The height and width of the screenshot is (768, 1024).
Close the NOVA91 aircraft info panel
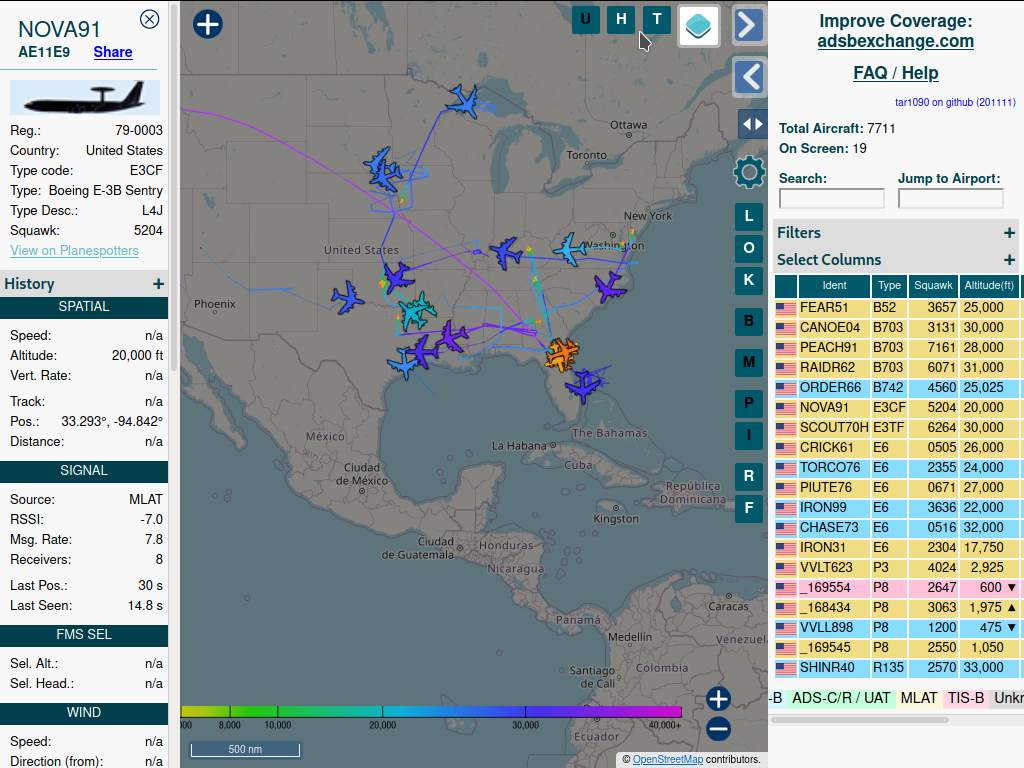pos(150,20)
